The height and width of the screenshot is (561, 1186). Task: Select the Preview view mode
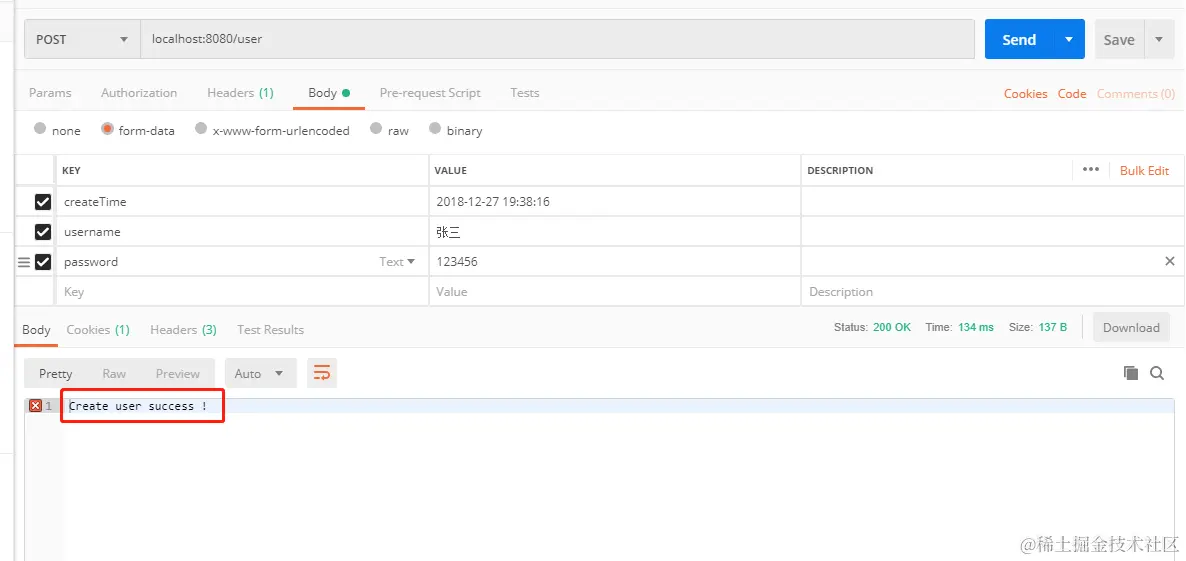(178, 373)
